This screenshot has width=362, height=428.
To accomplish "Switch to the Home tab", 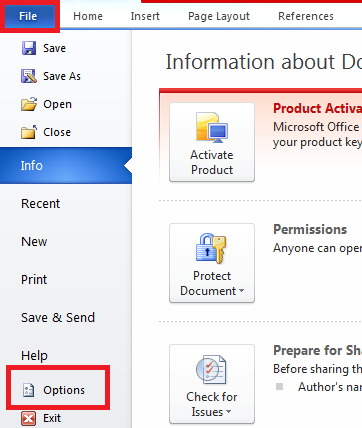I will pos(88,16).
